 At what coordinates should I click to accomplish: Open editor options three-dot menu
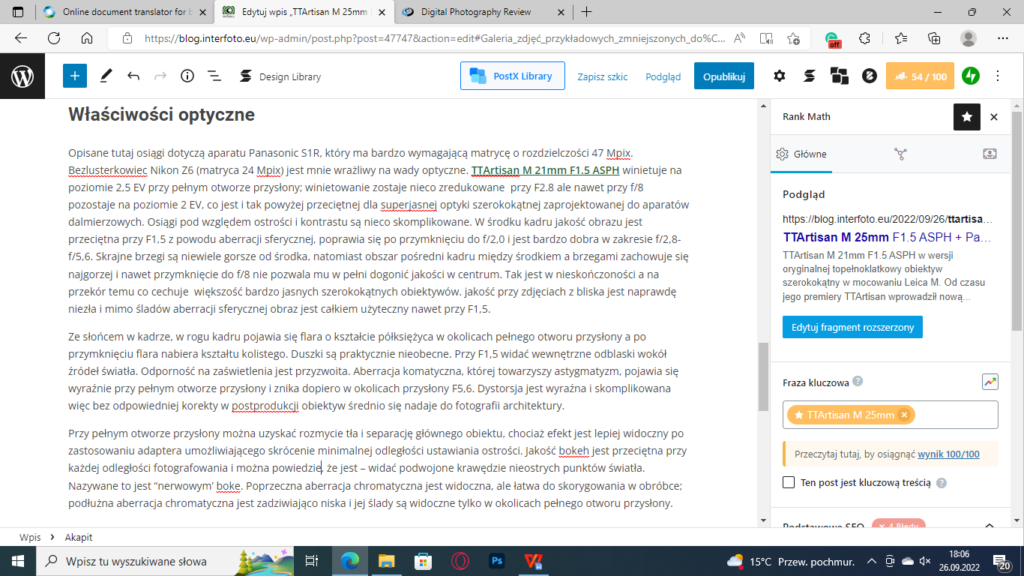coord(997,76)
